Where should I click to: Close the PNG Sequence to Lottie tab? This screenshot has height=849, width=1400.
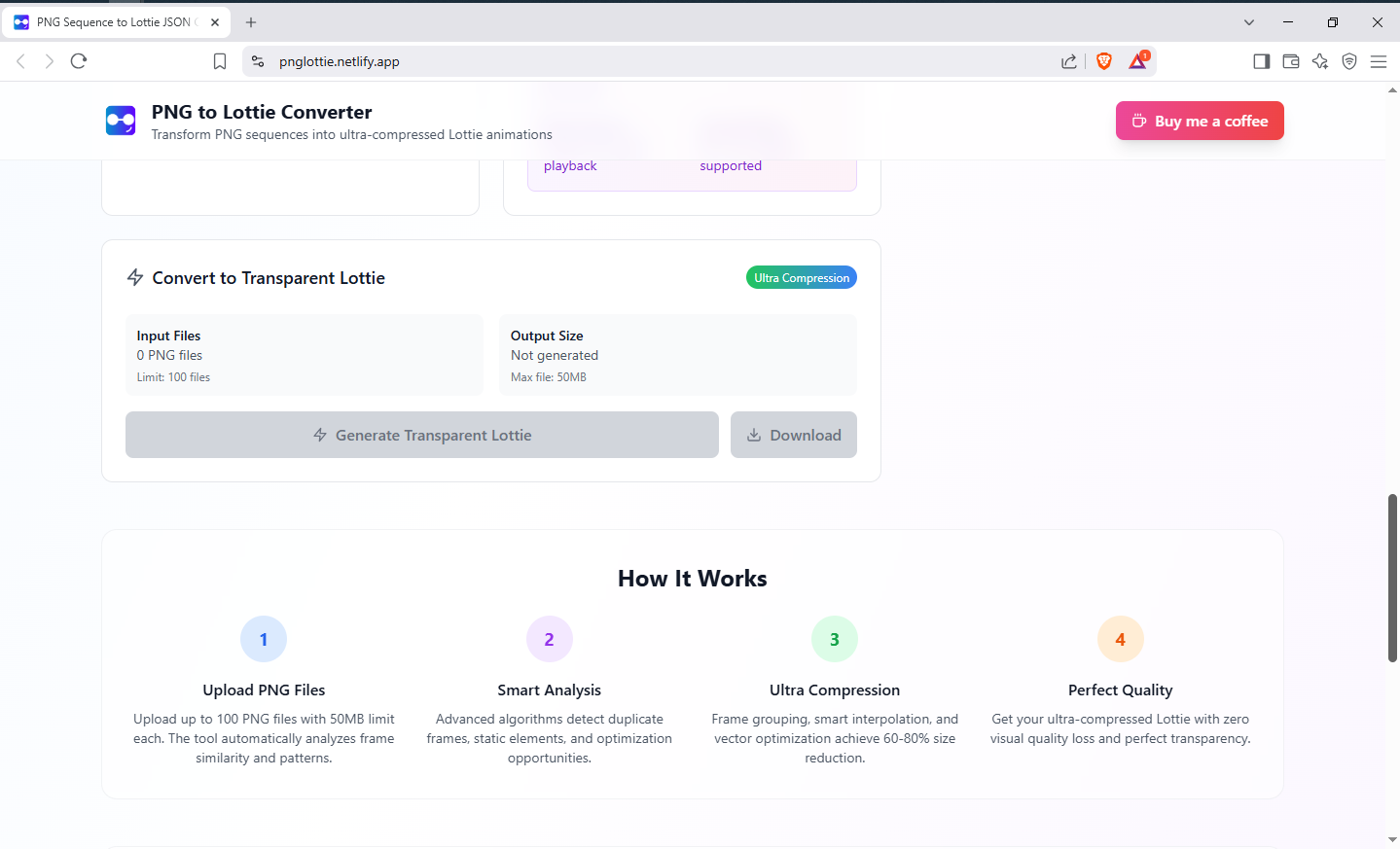(x=214, y=21)
